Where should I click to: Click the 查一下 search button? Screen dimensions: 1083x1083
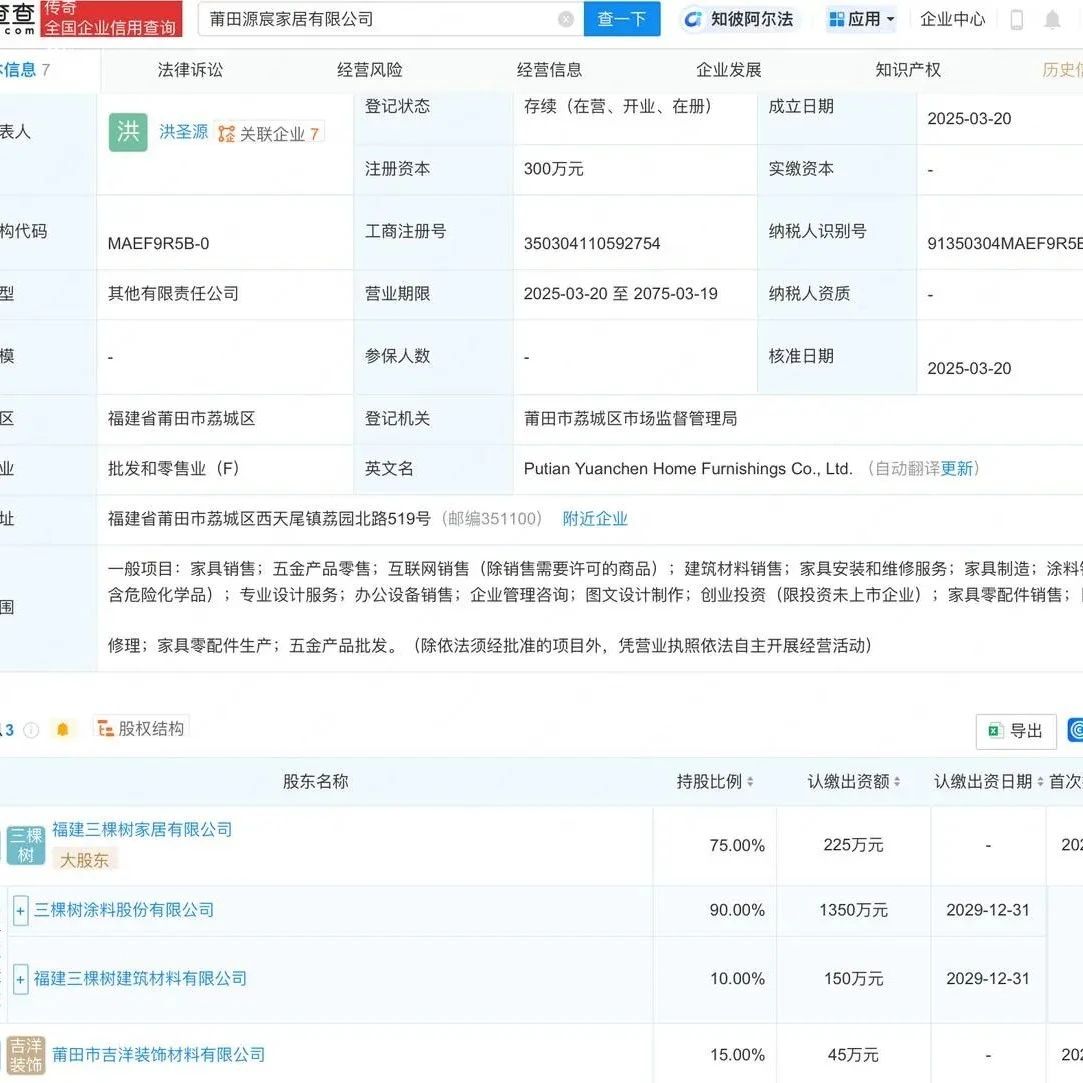tap(622, 19)
